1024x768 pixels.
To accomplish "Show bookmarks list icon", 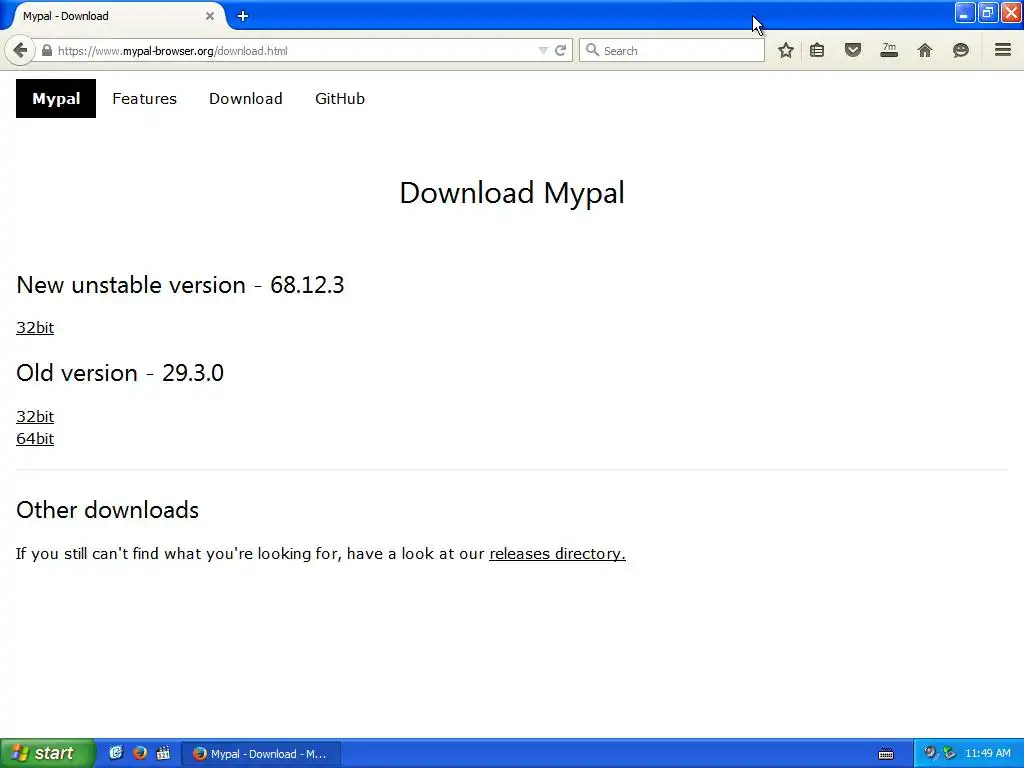I will coord(817,50).
